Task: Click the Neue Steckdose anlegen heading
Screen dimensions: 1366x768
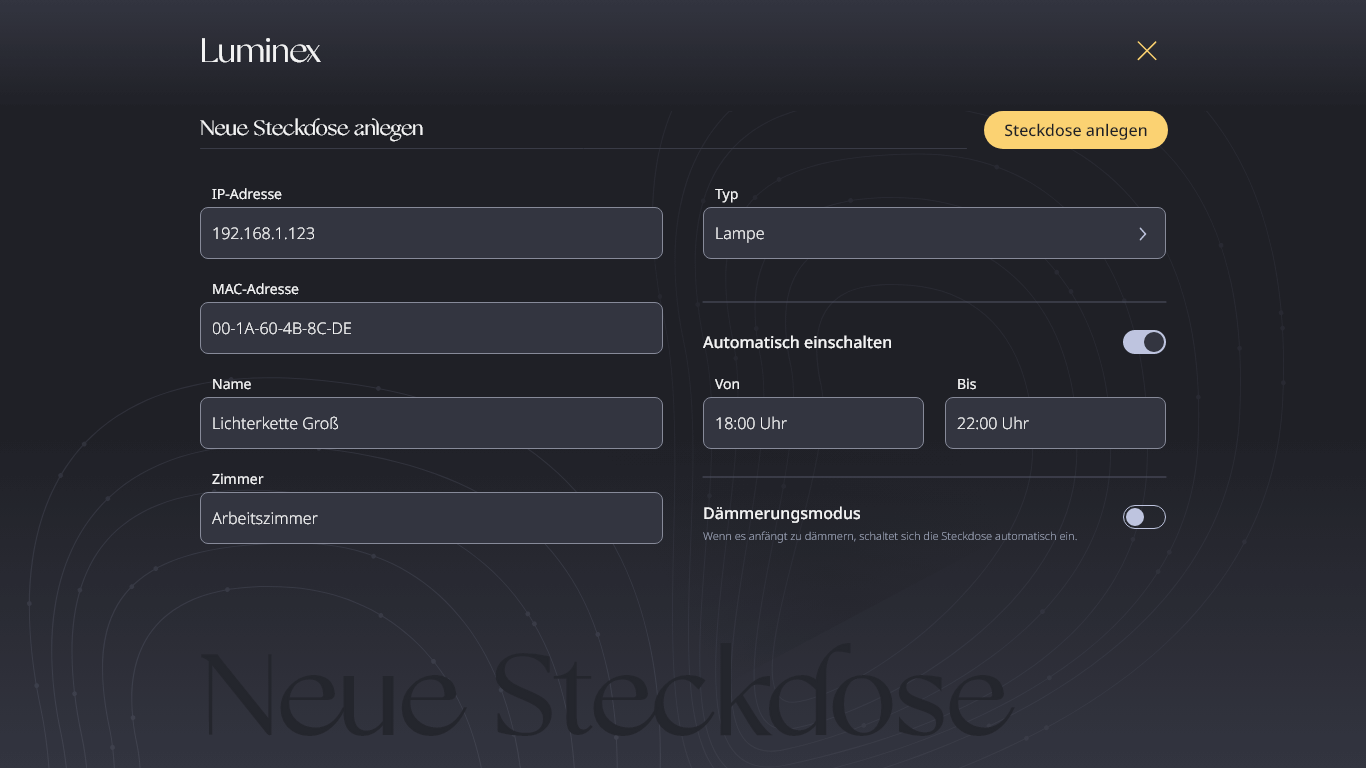Action: pos(311,128)
